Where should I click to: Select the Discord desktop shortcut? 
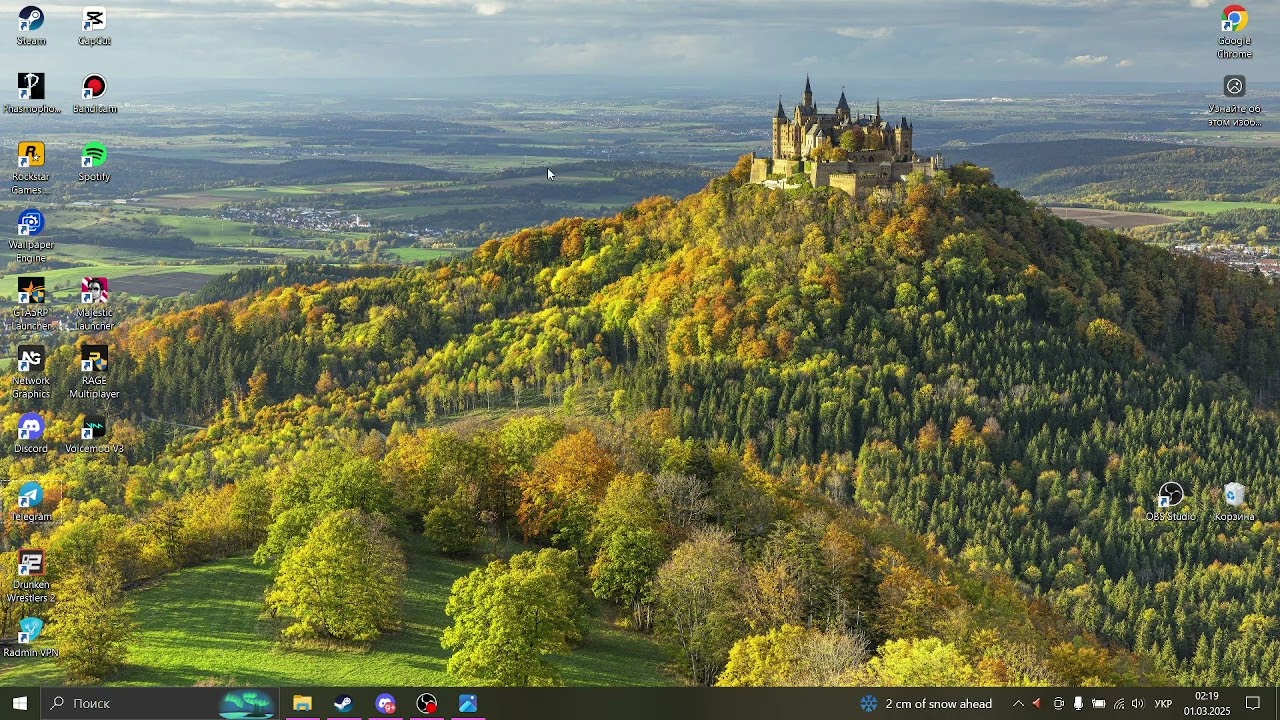[x=31, y=433]
